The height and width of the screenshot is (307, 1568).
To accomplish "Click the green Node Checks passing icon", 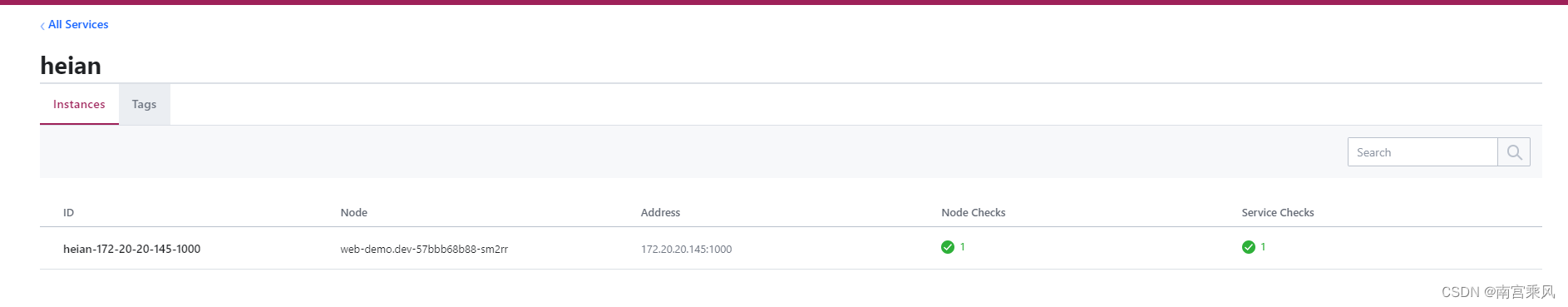I will tap(948, 247).
